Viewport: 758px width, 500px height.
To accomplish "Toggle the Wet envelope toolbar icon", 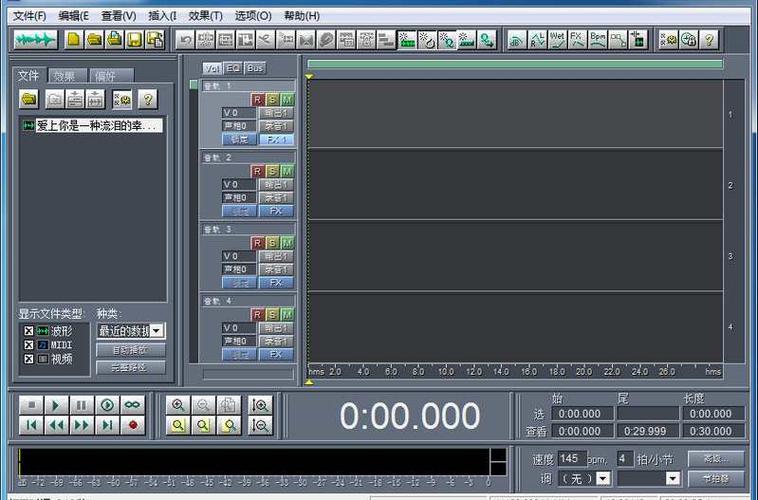I will pyautogui.click(x=557, y=40).
